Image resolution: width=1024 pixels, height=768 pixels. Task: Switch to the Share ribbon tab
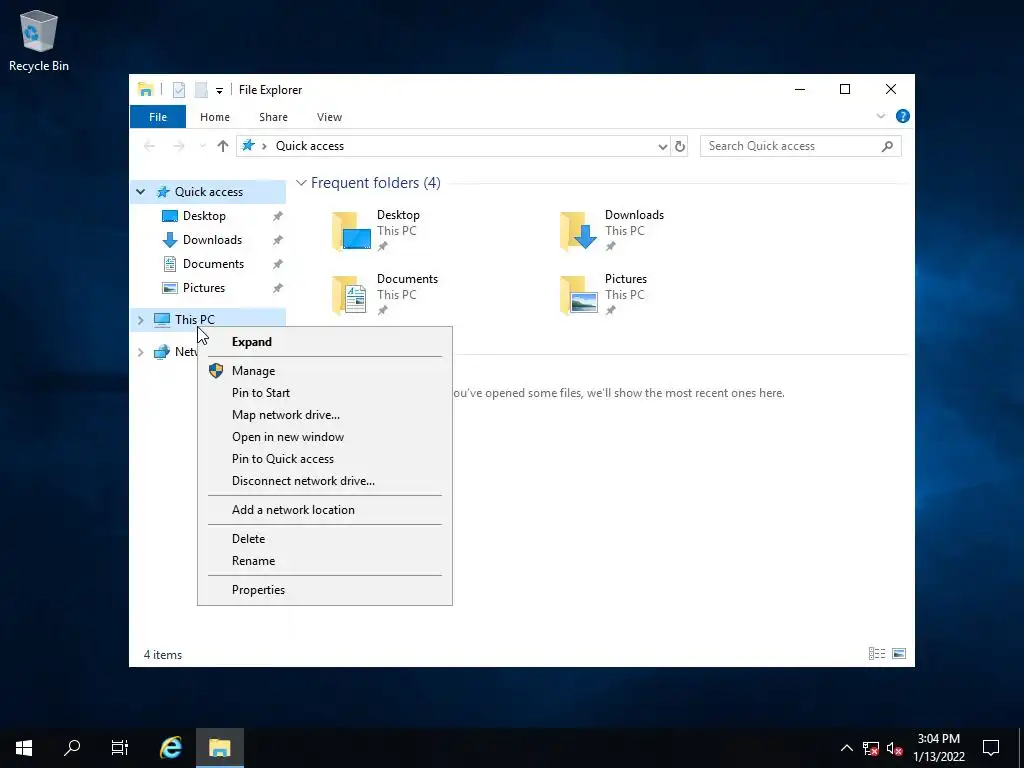click(273, 117)
